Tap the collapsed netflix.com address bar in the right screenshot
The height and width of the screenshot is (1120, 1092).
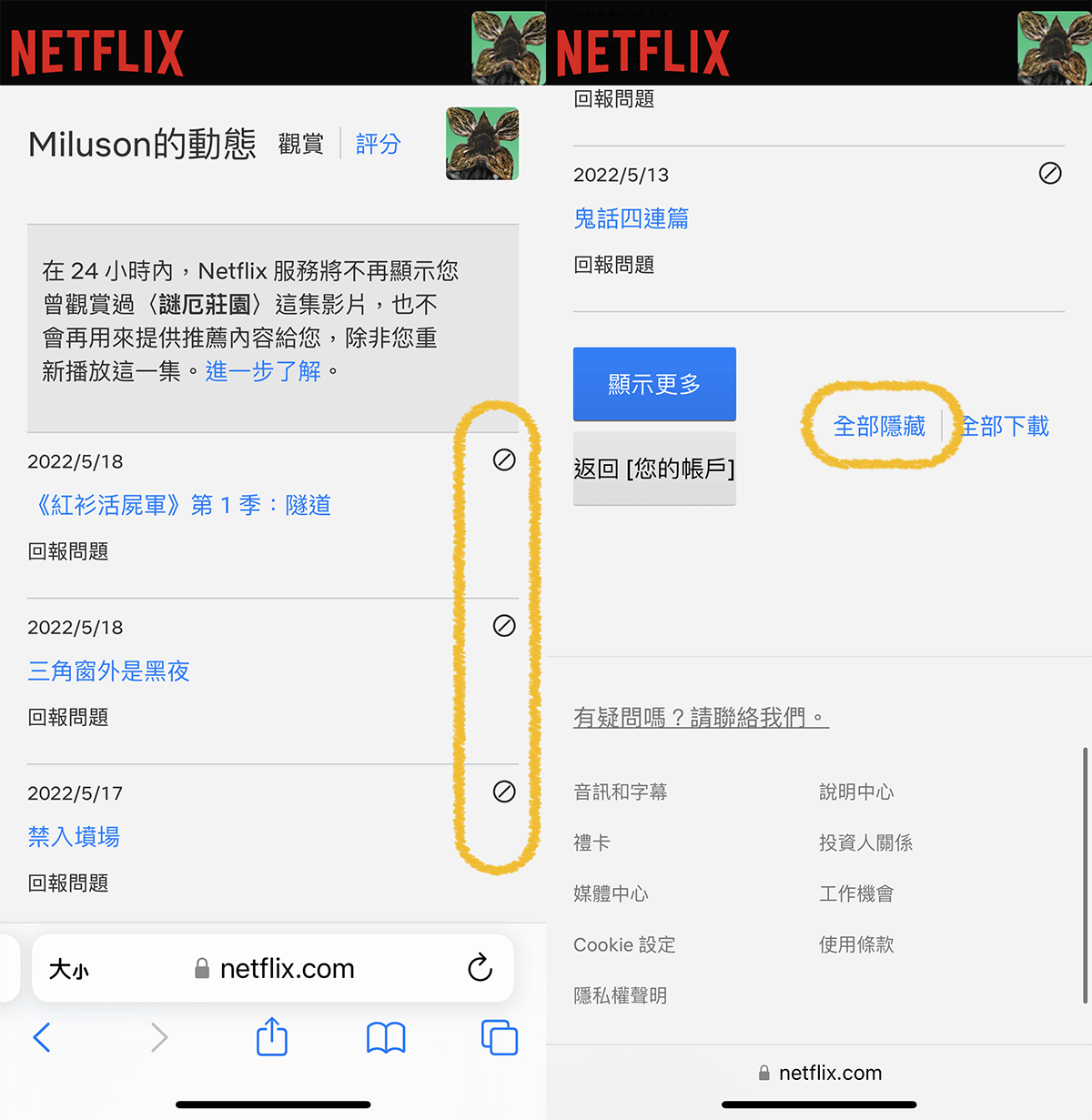click(820, 1073)
